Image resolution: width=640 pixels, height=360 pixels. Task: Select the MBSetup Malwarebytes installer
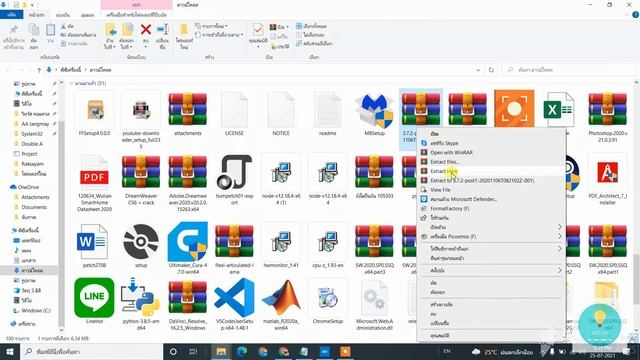pyautogui.click(x=374, y=114)
